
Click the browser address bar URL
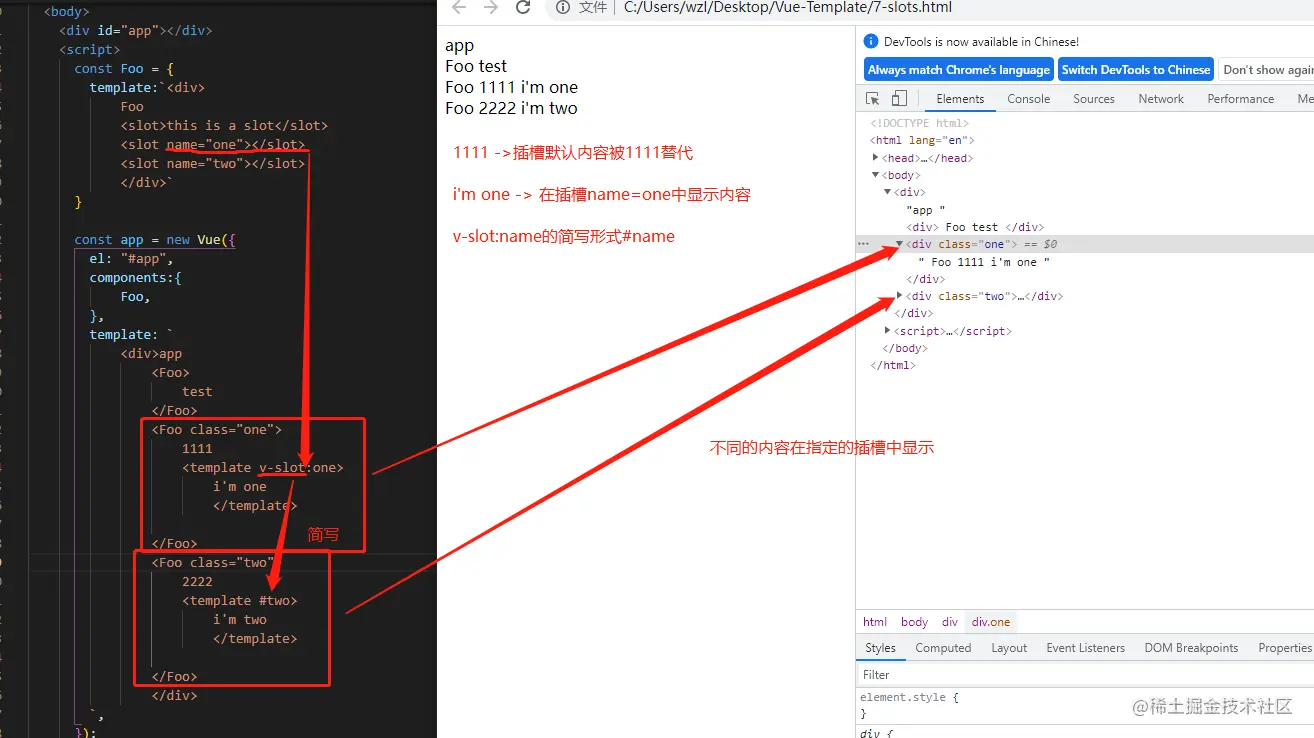tap(788, 7)
